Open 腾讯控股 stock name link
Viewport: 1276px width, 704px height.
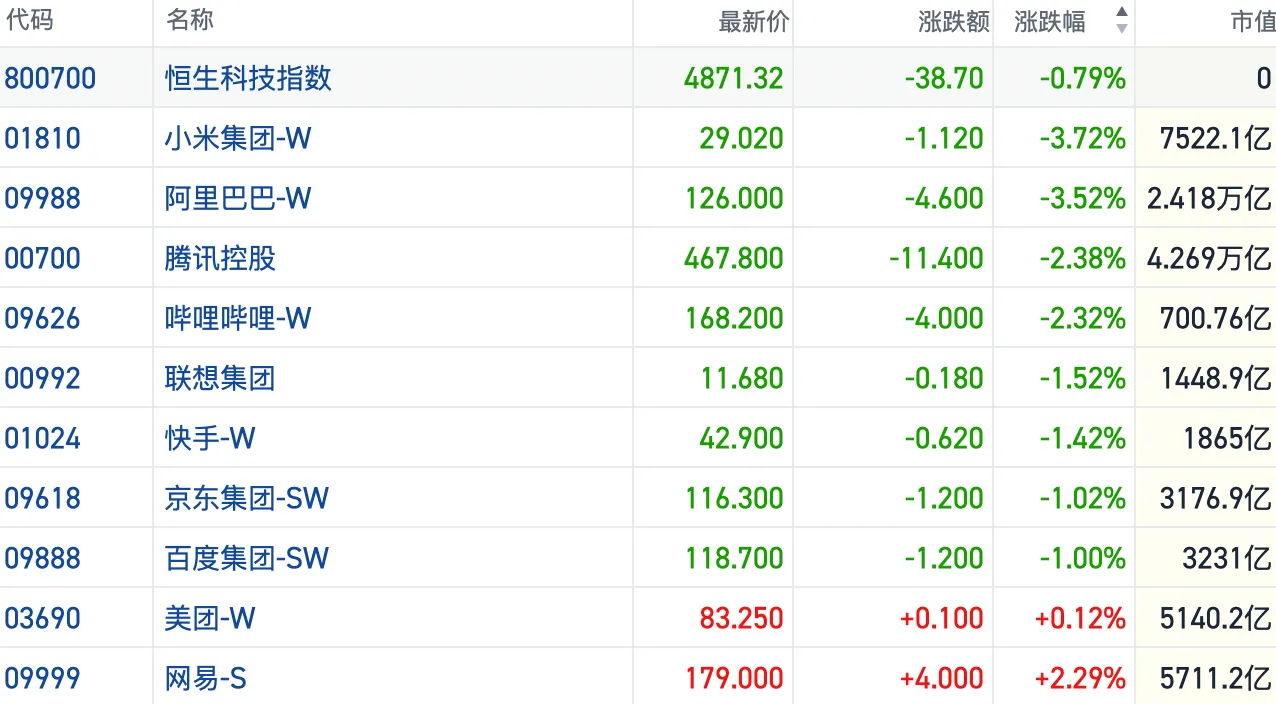tap(220, 258)
